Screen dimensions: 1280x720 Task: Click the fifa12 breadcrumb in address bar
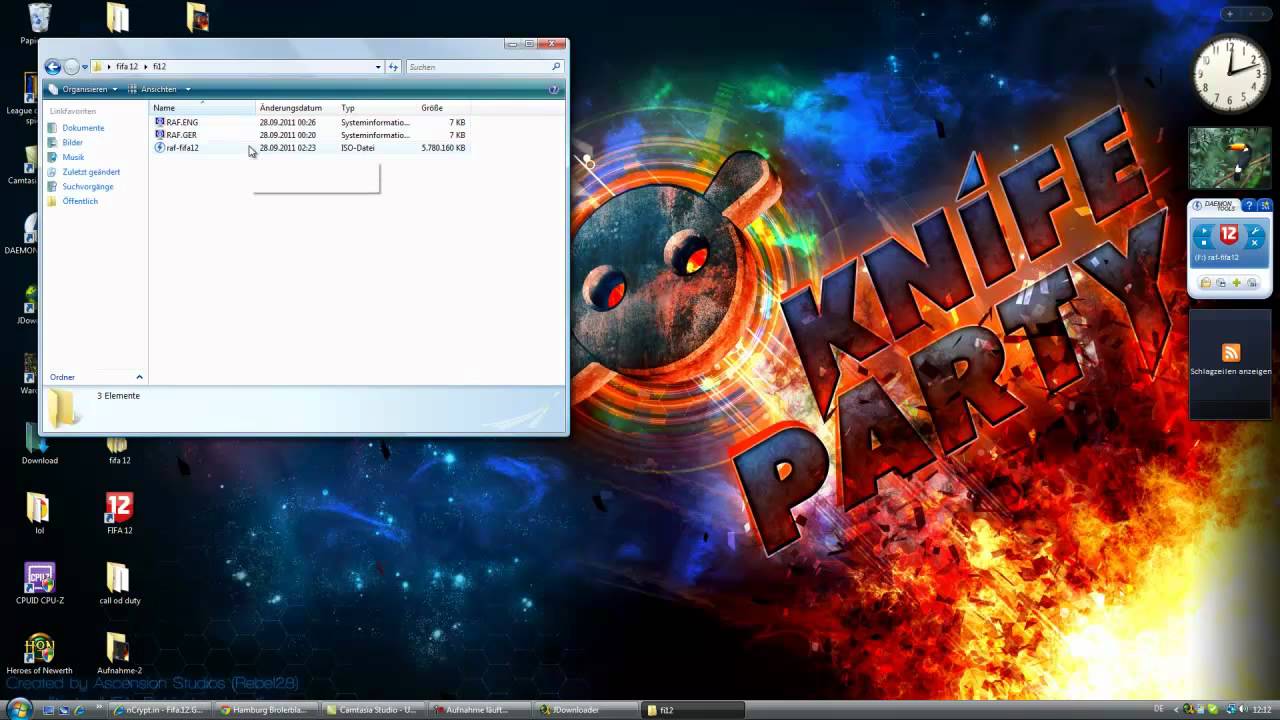pos(126,67)
